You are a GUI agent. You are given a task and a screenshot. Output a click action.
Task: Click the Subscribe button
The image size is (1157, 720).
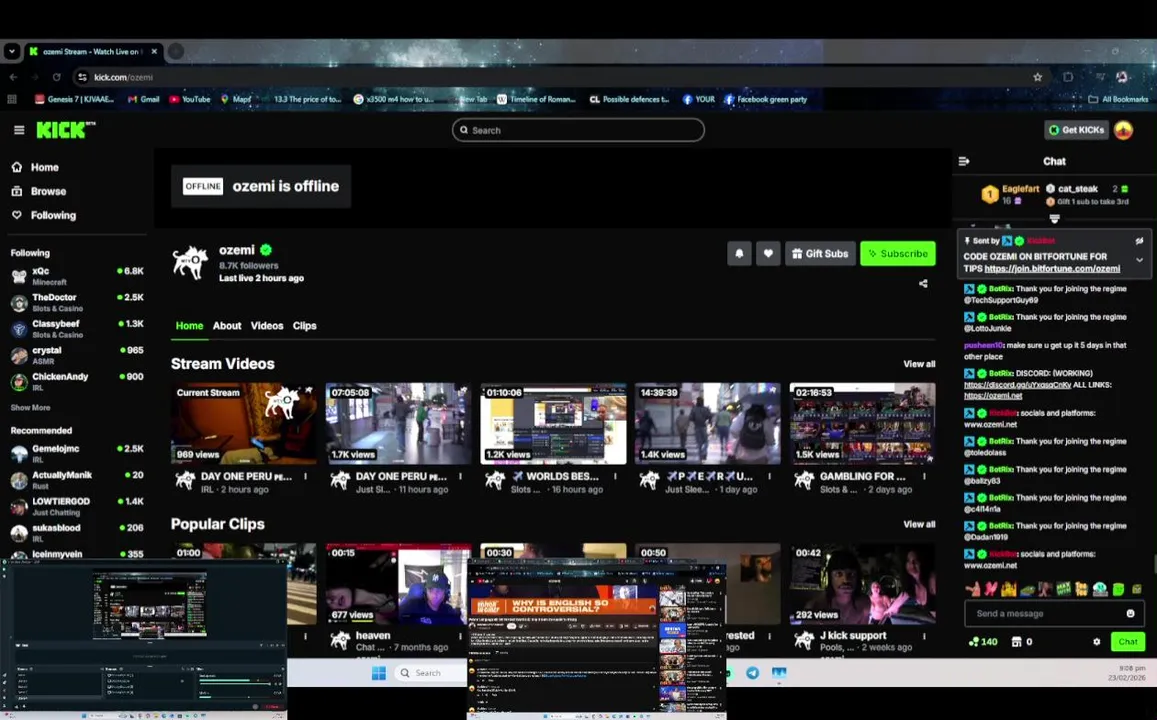897,254
